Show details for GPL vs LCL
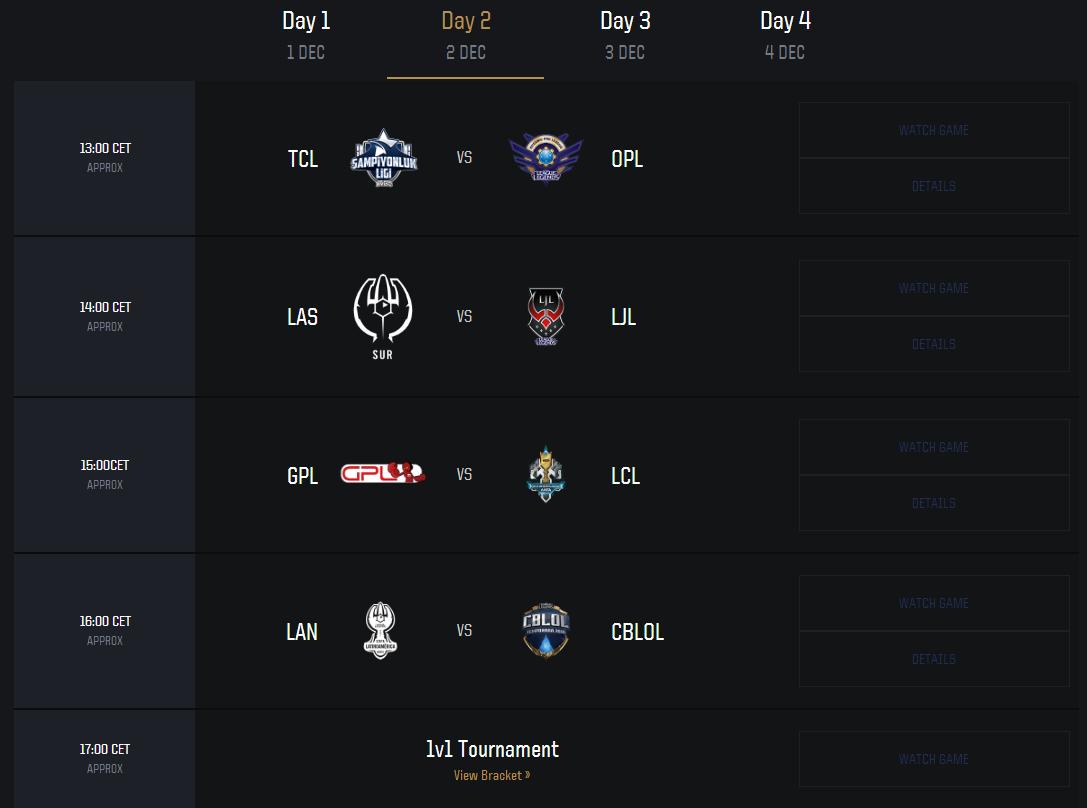The height and width of the screenshot is (808, 1087). [x=934, y=503]
